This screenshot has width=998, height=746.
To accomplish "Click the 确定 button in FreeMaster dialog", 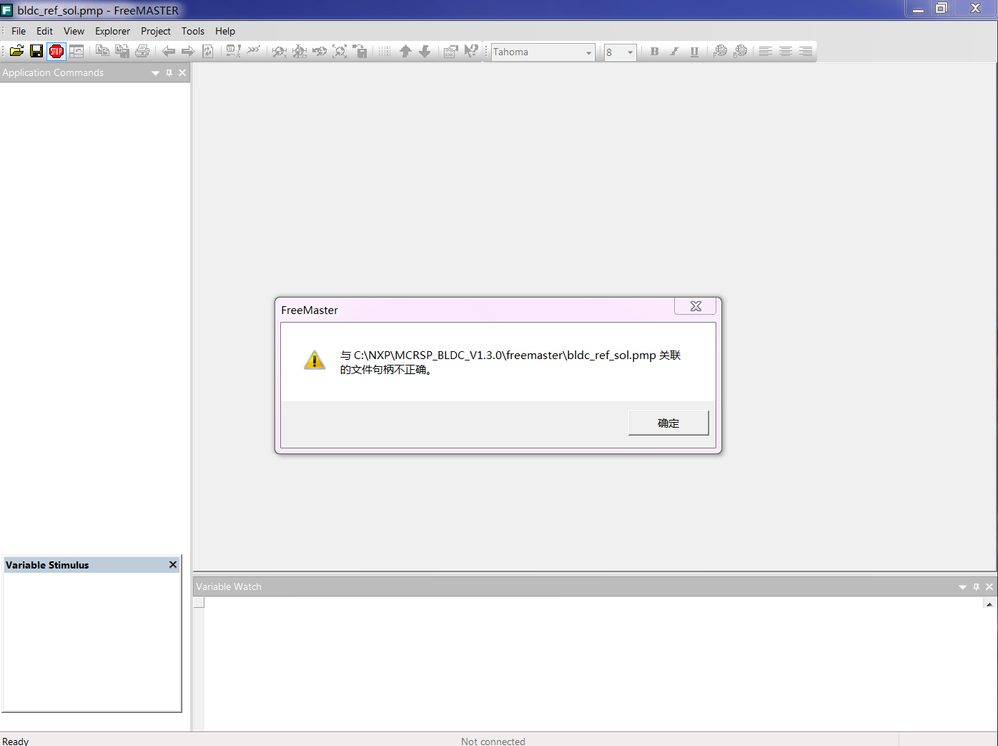I will pos(668,423).
